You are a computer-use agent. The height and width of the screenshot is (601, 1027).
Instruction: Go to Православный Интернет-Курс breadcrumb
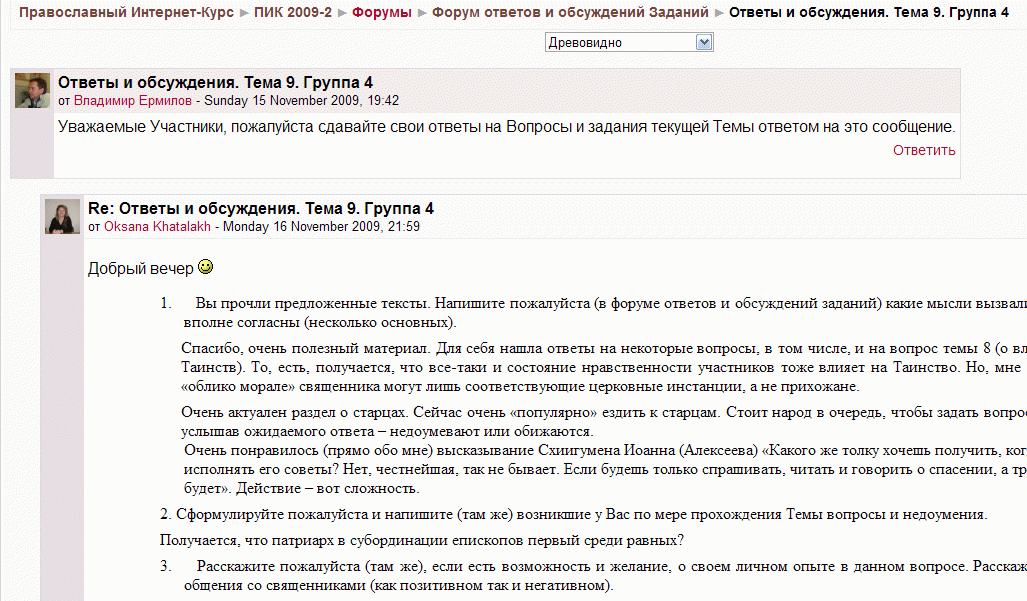tap(126, 13)
